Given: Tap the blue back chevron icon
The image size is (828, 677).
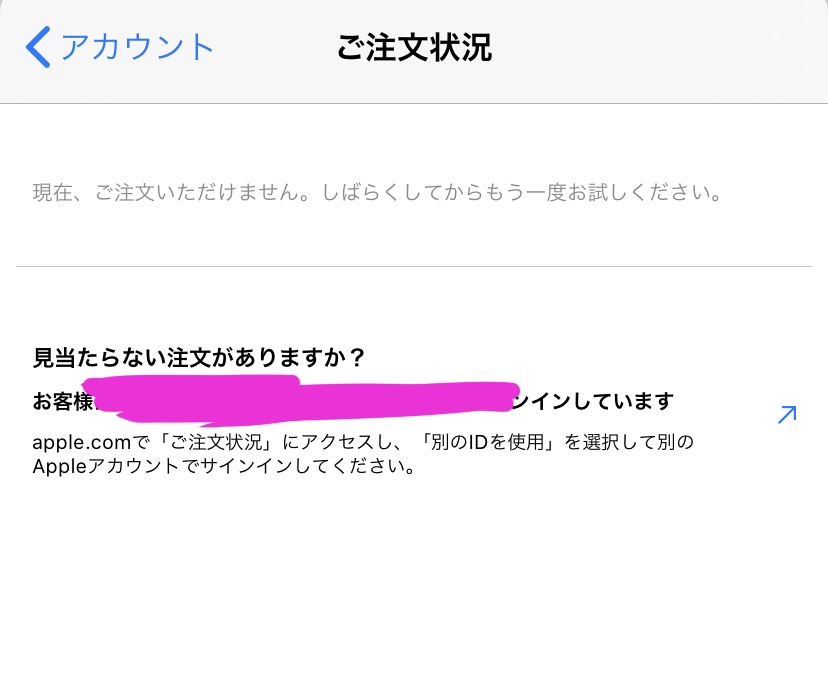Looking at the screenshot, I should click(38, 47).
